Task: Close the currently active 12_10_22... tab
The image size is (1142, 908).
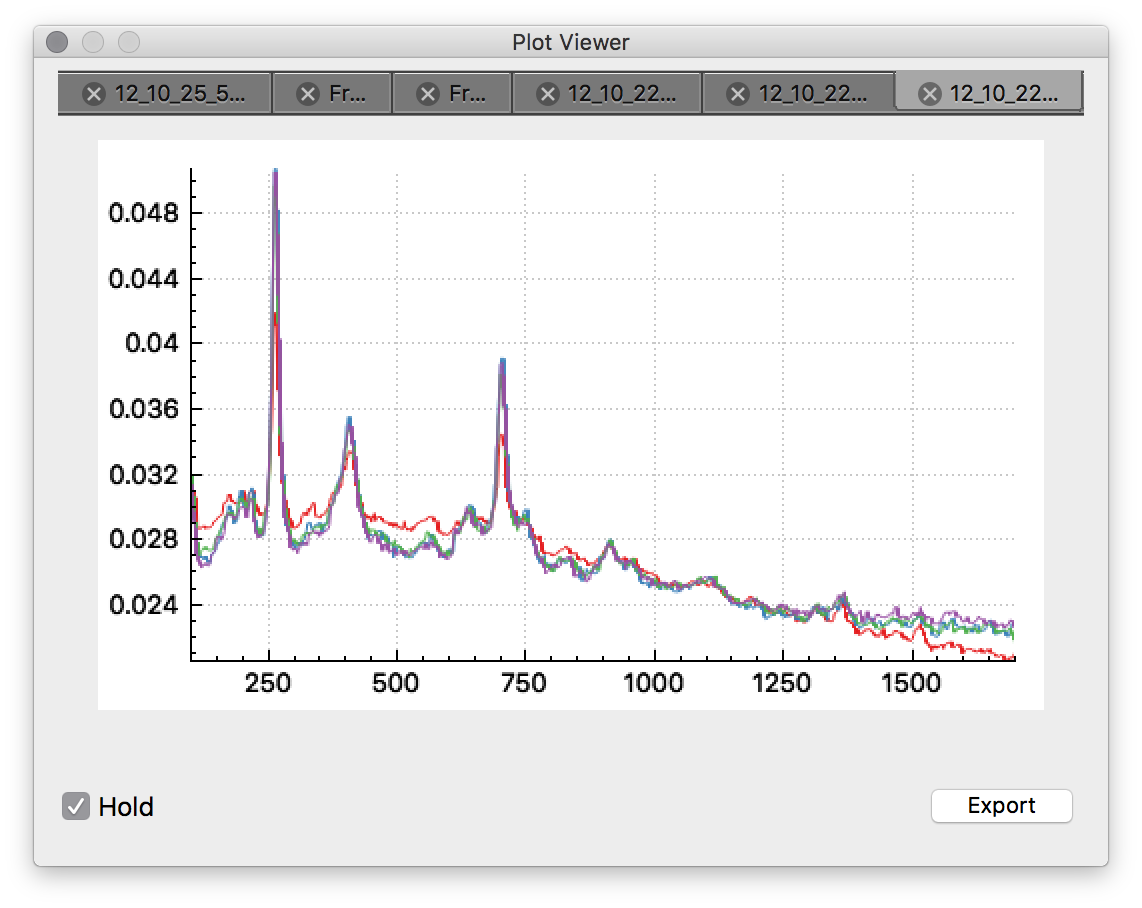Action: [x=929, y=94]
